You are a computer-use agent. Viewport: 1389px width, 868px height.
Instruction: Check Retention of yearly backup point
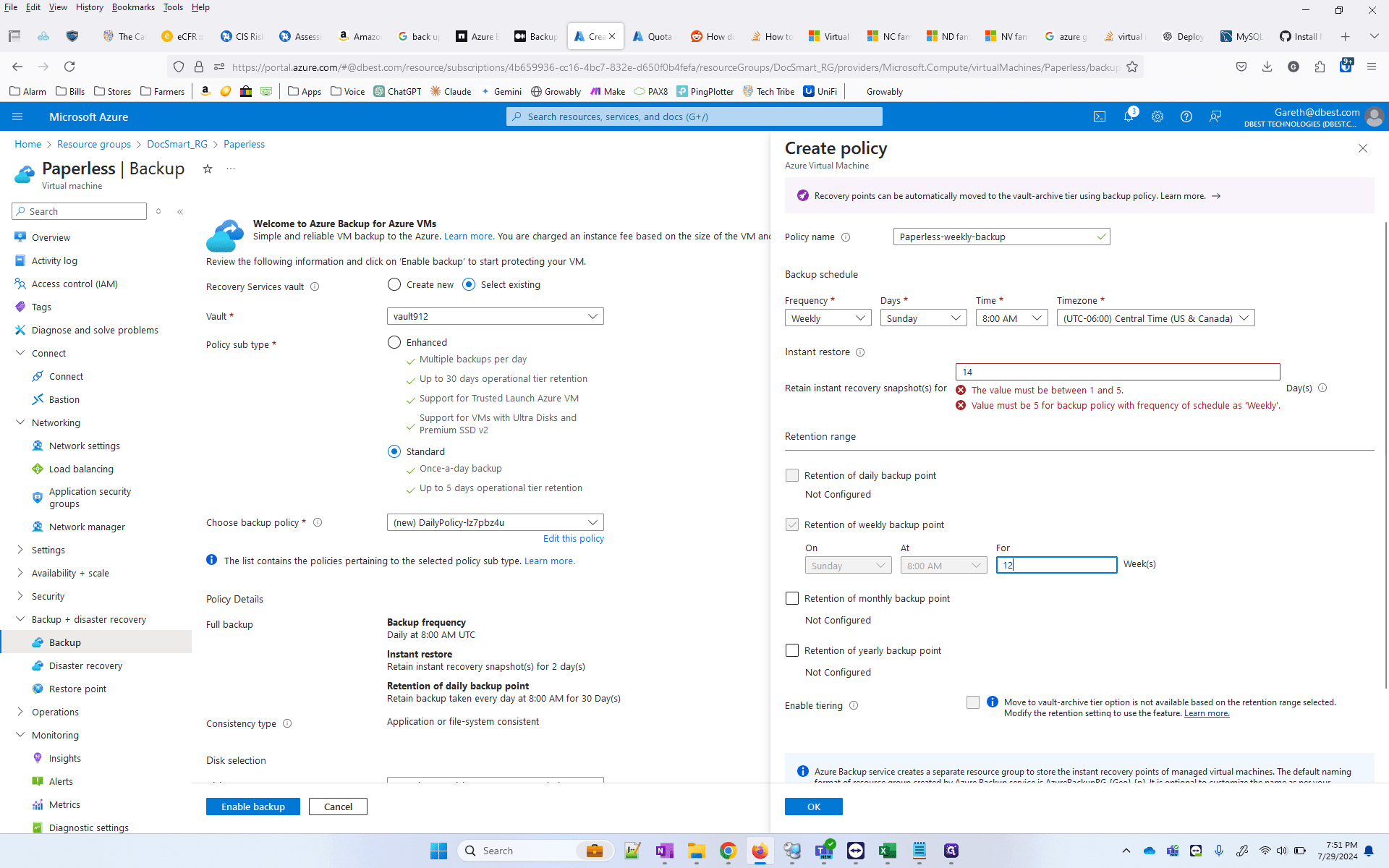(x=792, y=650)
